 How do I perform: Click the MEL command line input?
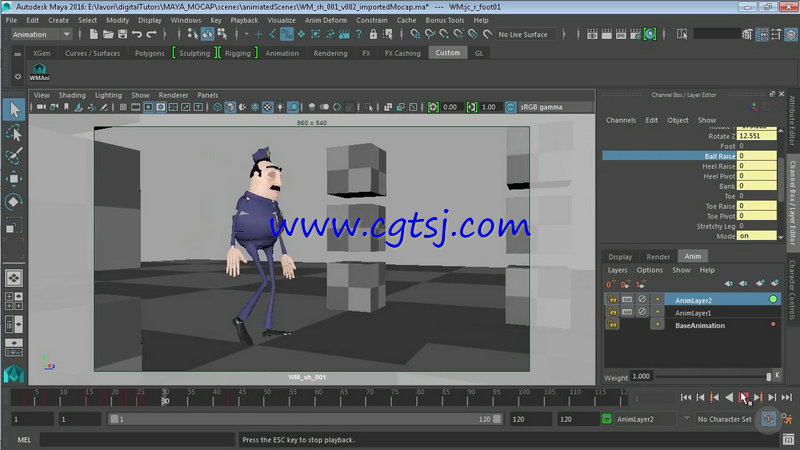click(x=137, y=439)
